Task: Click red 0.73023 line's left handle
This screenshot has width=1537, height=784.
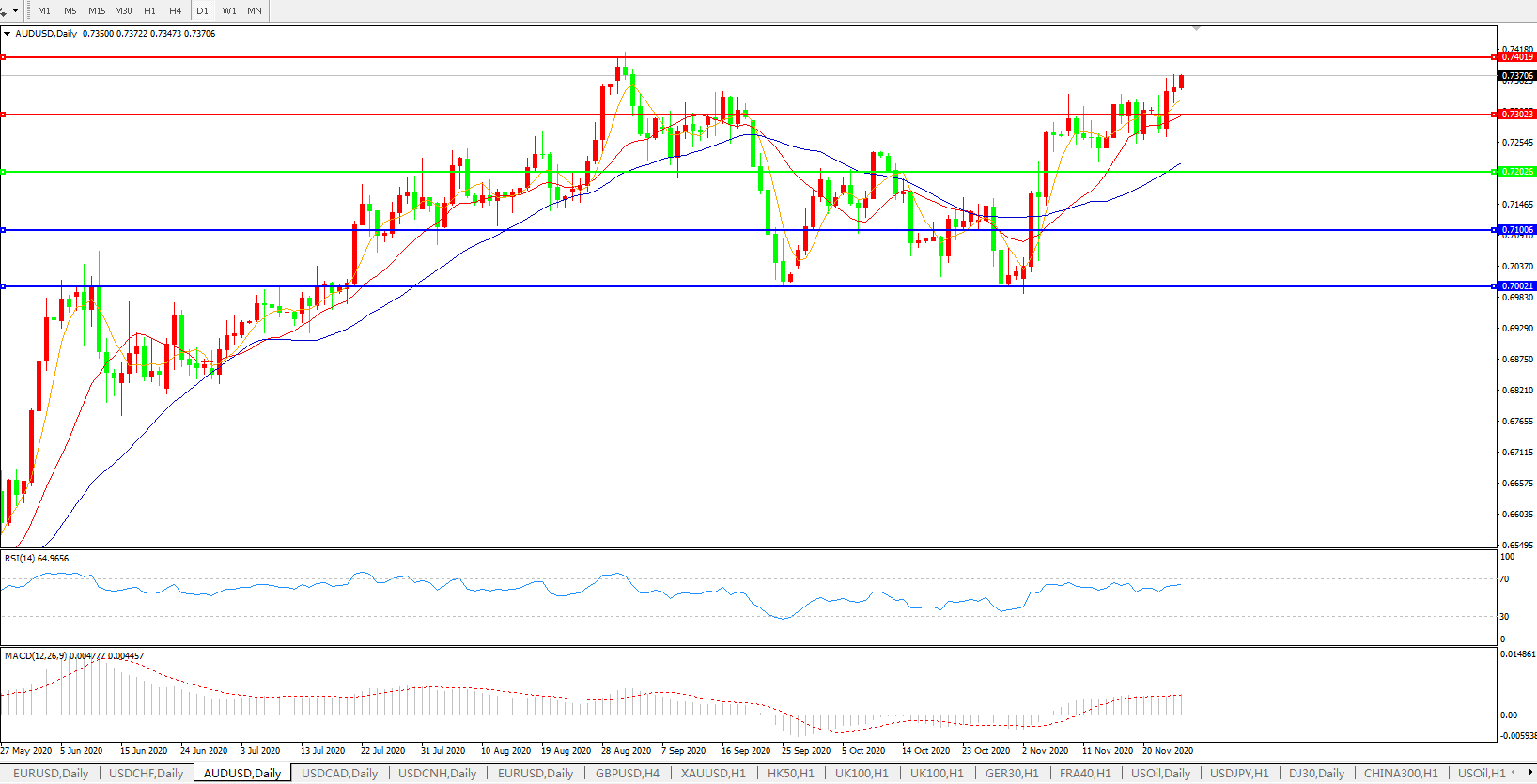Action: [4, 115]
